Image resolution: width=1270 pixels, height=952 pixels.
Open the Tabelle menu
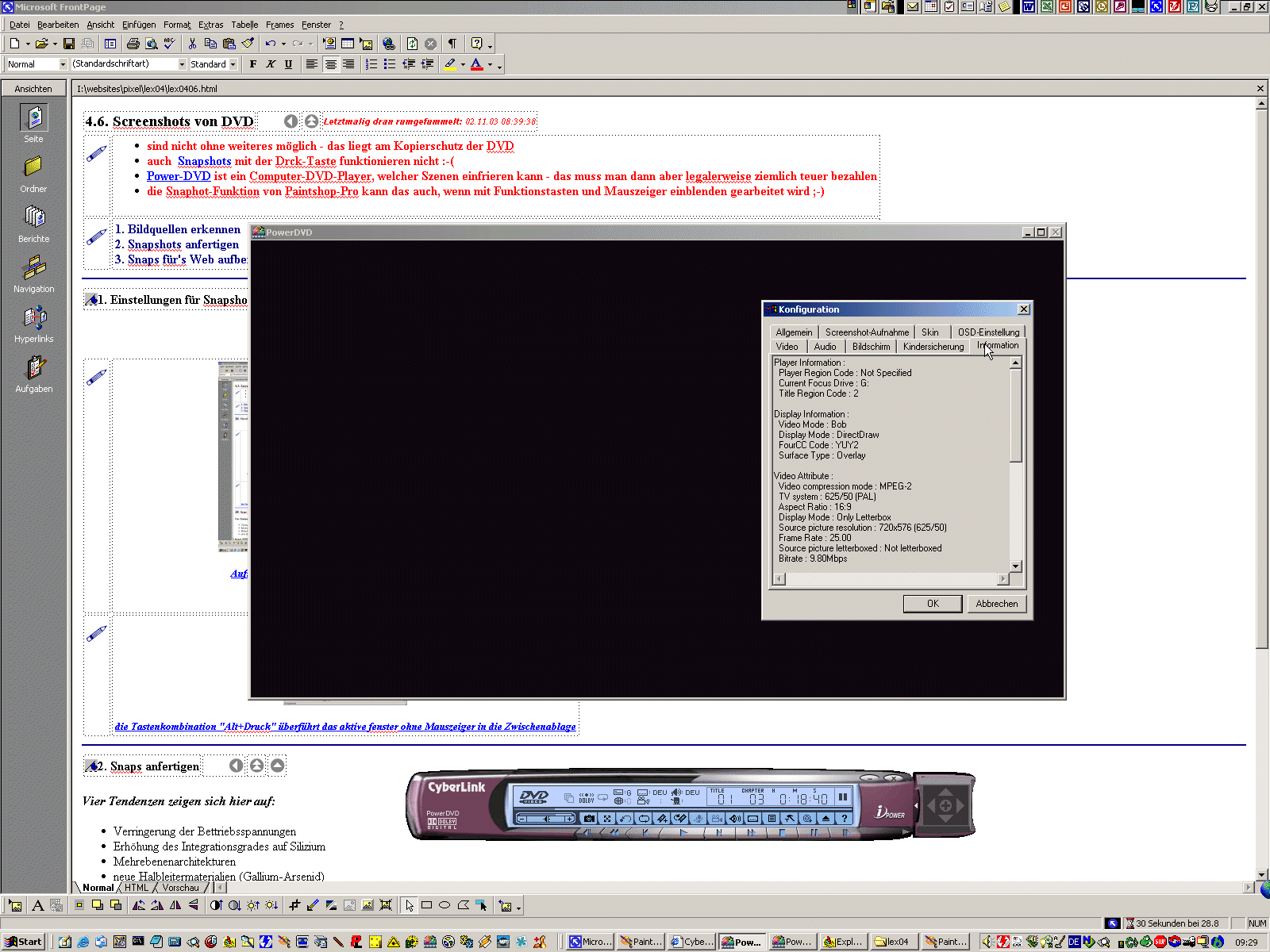pyautogui.click(x=244, y=25)
